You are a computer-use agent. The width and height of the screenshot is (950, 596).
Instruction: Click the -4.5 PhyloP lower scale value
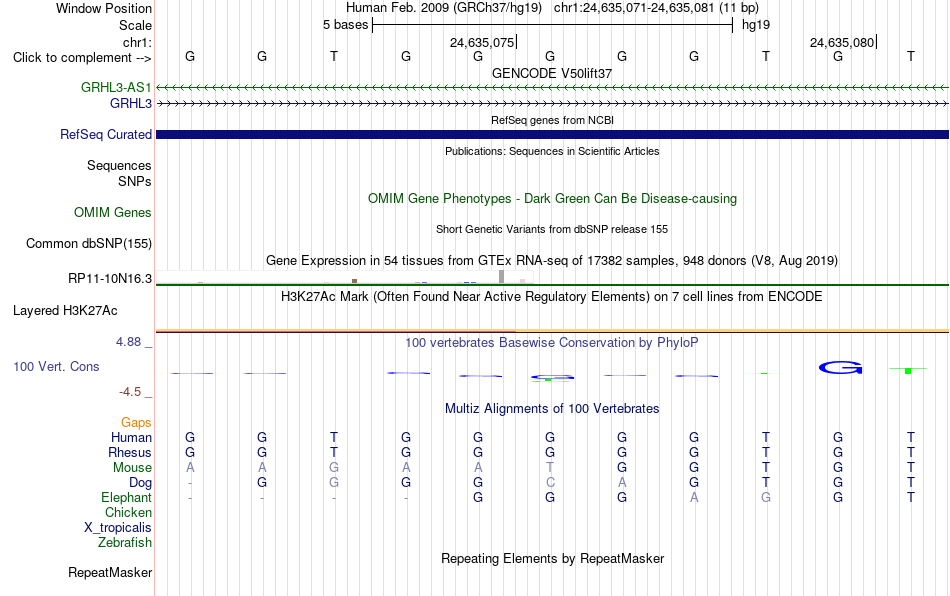pos(130,392)
